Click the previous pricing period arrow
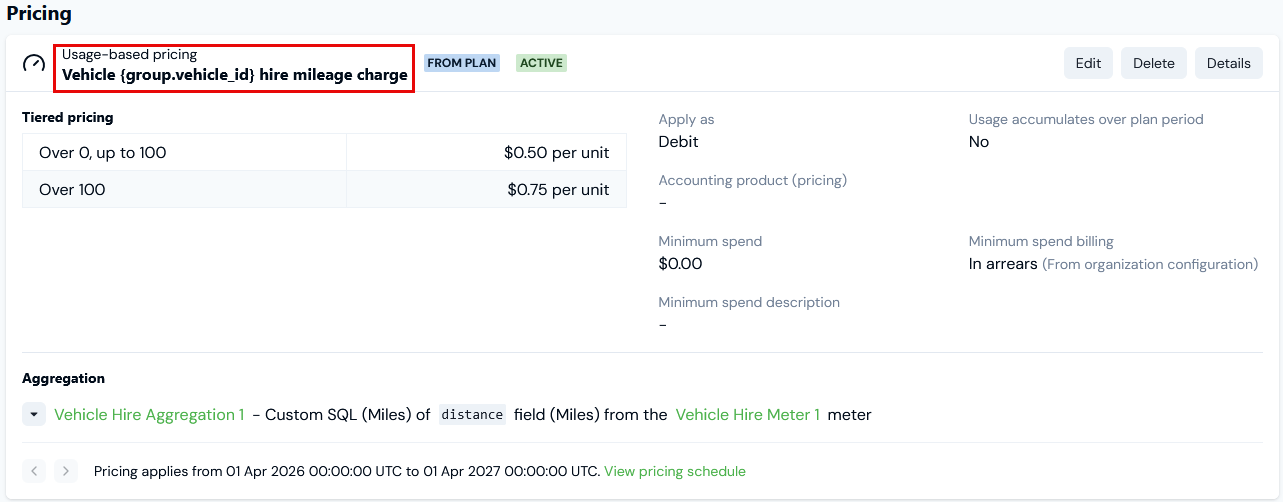The width and height of the screenshot is (1283, 502). point(34,471)
